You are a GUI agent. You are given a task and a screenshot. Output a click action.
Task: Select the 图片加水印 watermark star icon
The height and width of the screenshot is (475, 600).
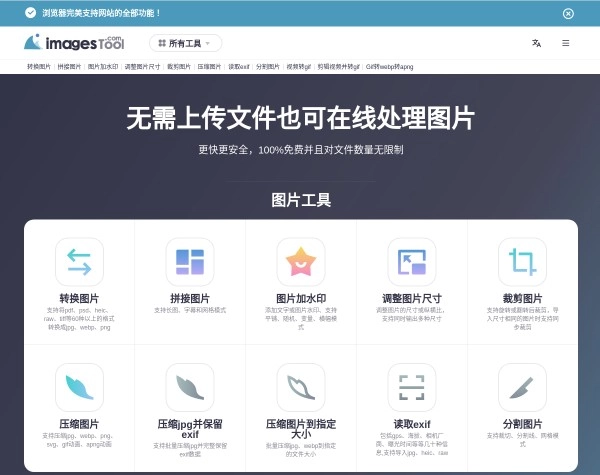301,262
